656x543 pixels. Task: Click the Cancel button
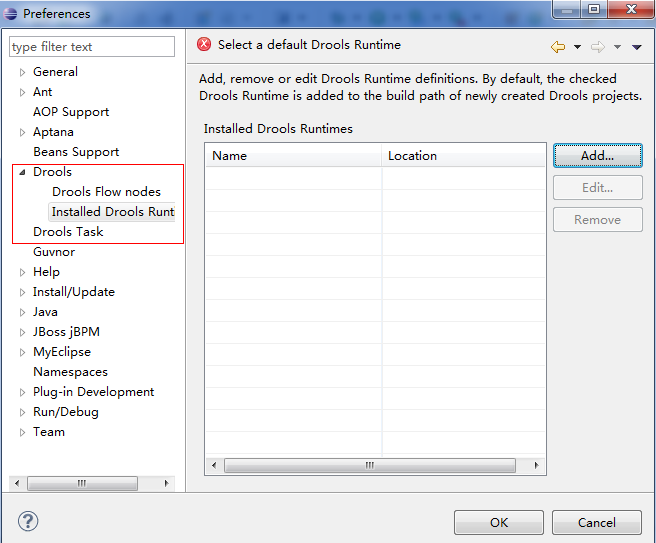[x=597, y=522]
